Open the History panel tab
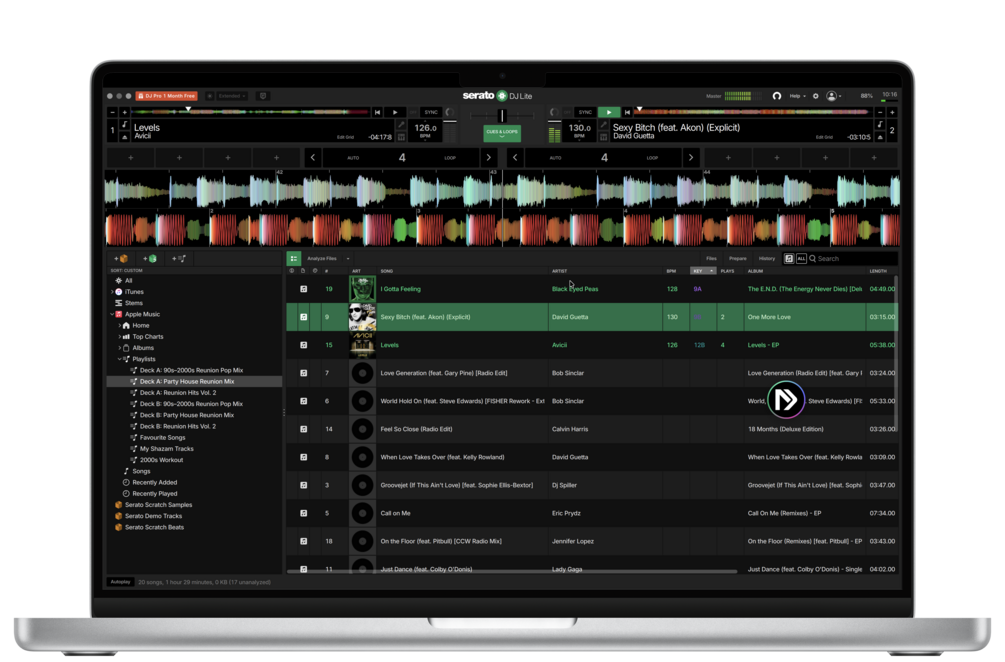Image resolution: width=1005 pixels, height=662 pixels. point(767,258)
